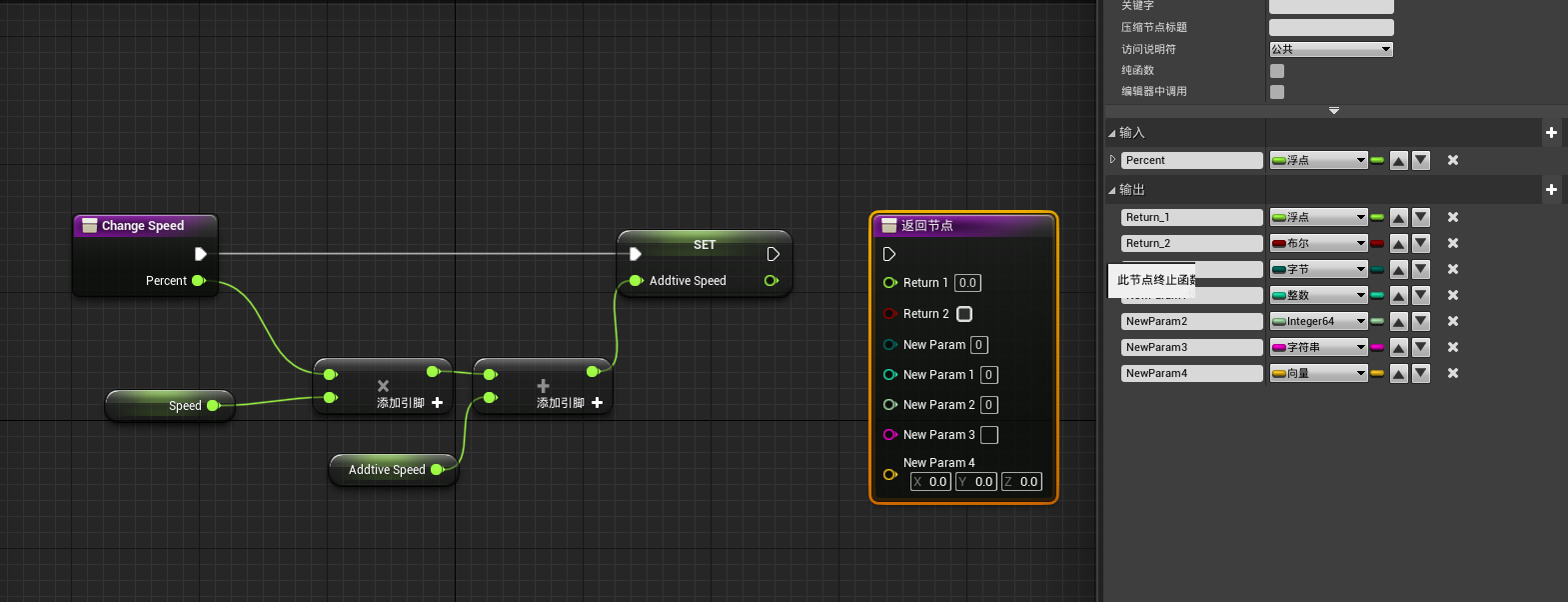
Task: Add pin on the multiply node
Action: click(437, 403)
